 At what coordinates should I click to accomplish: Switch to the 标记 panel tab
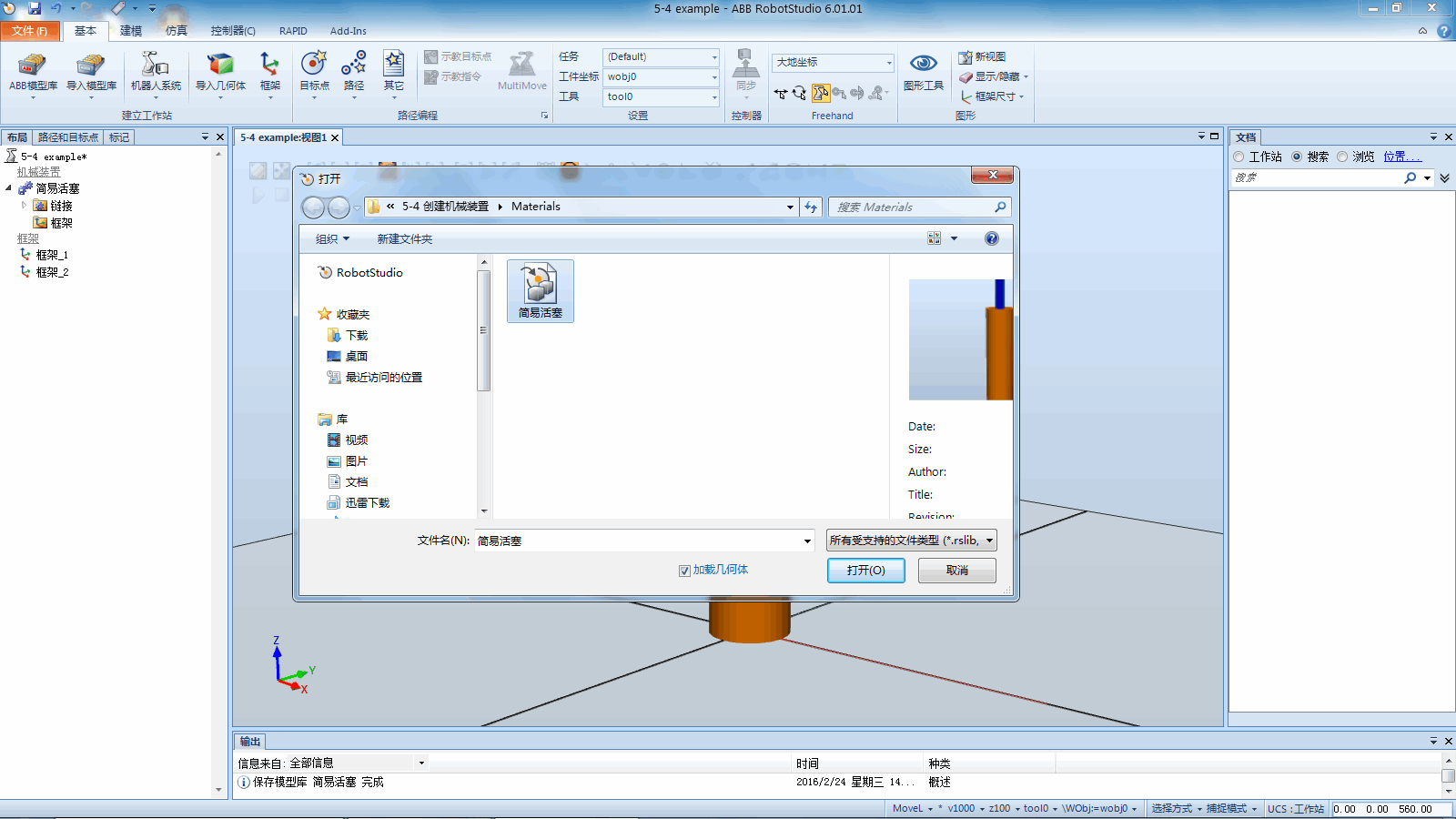tap(119, 137)
